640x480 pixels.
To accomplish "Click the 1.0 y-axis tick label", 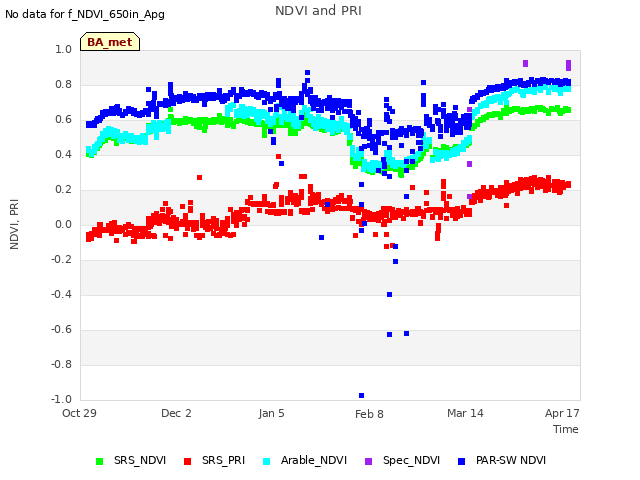I will (64, 49).
